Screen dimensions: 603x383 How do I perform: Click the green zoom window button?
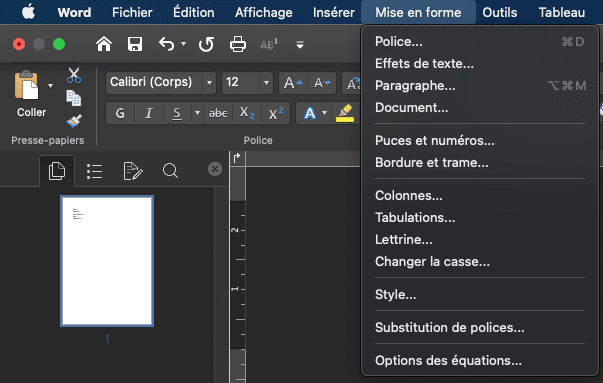pos(59,44)
